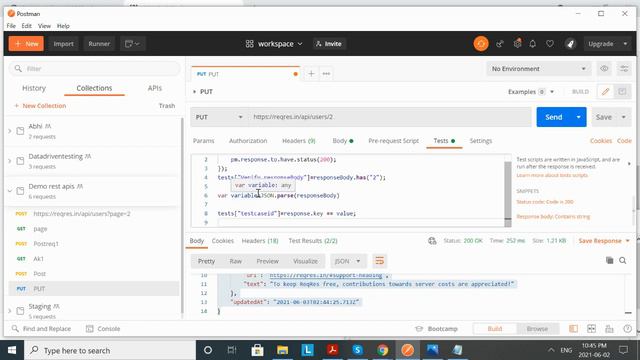Click the orange New button
Screen dimensions: 640x360
(x=26, y=44)
